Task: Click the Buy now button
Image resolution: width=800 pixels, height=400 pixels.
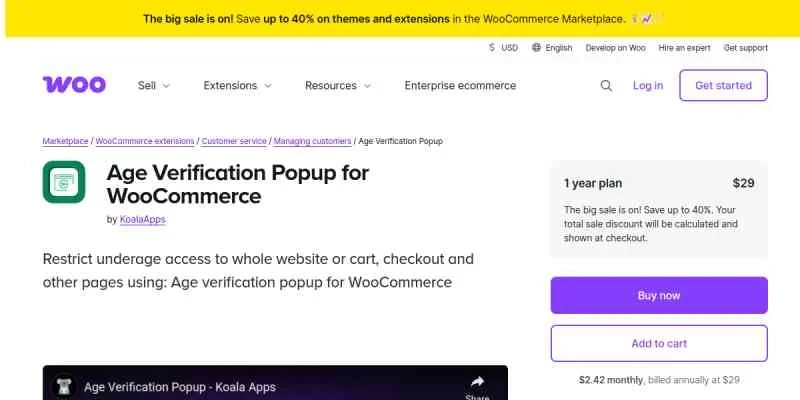Action: click(659, 296)
